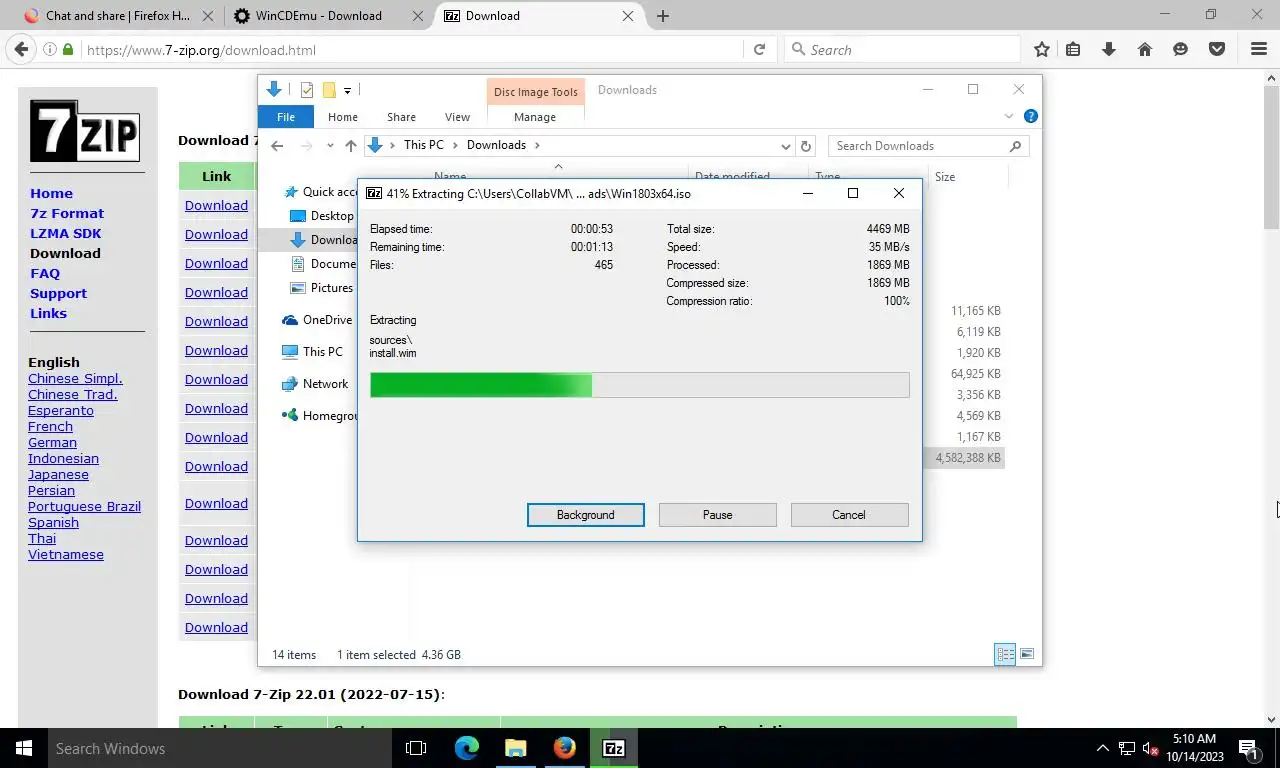Click Background button in 7-Zip dialog

[585, 515]
